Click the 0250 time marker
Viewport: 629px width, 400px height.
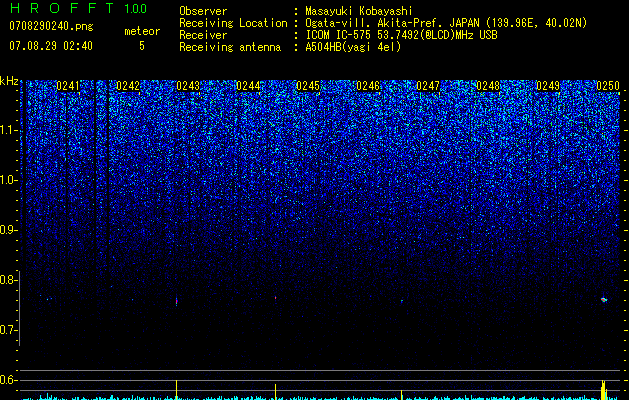(x=608, y=86)
